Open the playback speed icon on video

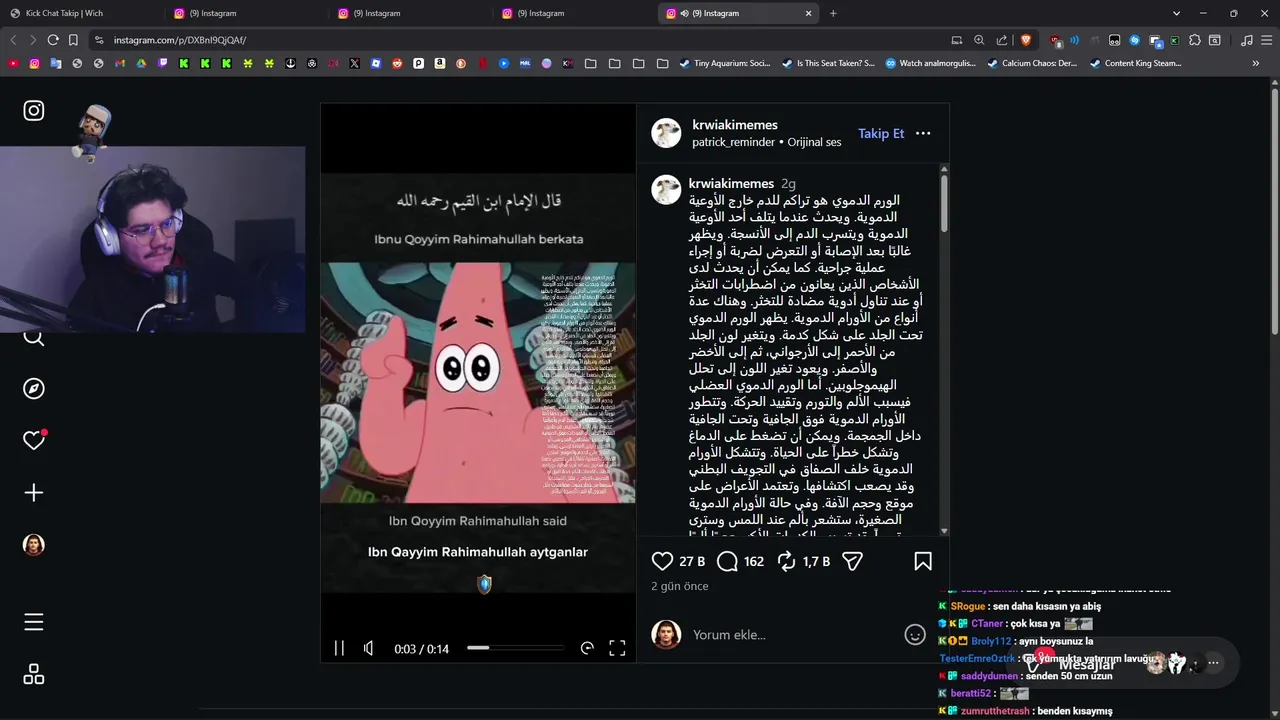tap(587, 648)
